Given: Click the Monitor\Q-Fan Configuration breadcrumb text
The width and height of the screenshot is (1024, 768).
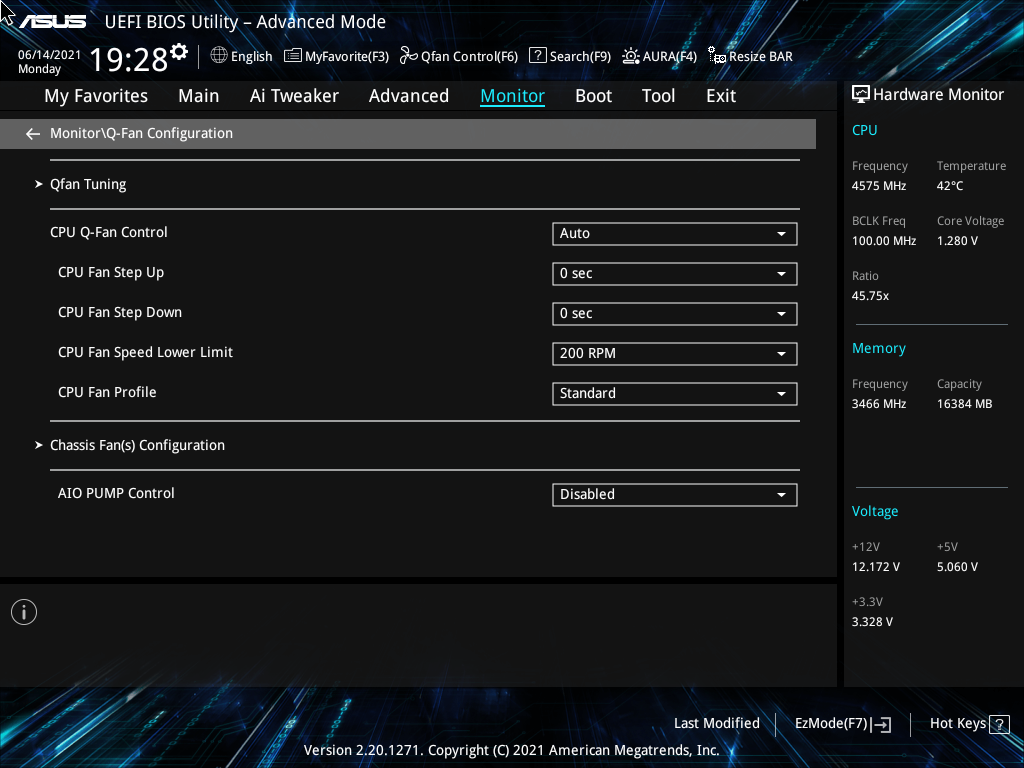Looking at the screenshot, I should [x=141, y=133].
